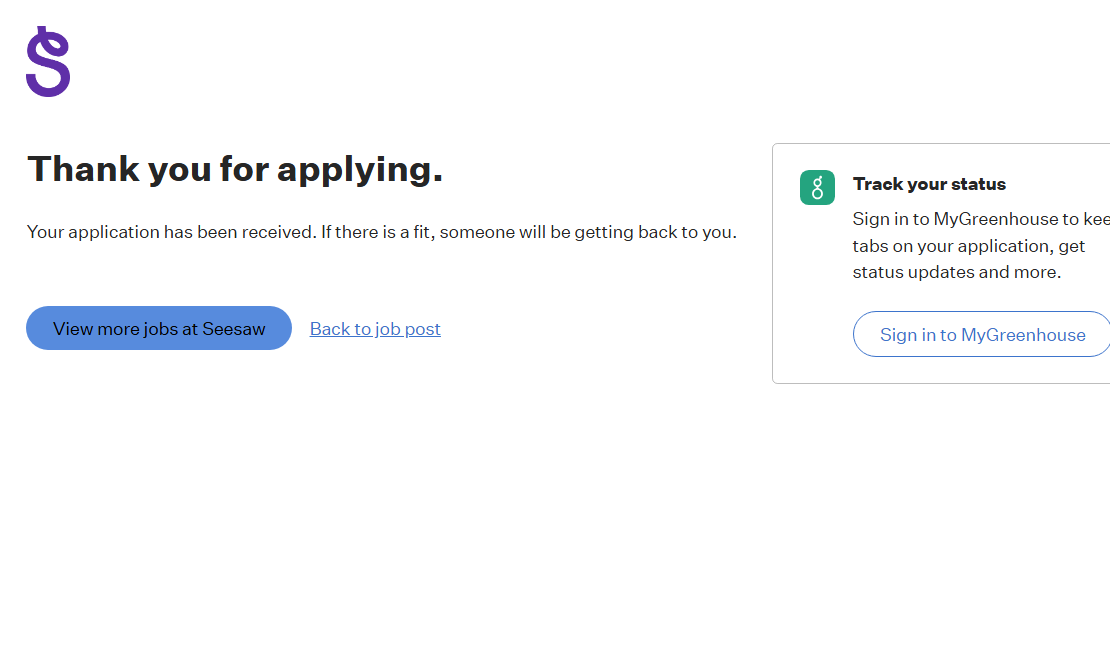This screenshot has height=651, width=1110.
Task: Click the word "Thank" in the heading
Action: tap(83, 169)
